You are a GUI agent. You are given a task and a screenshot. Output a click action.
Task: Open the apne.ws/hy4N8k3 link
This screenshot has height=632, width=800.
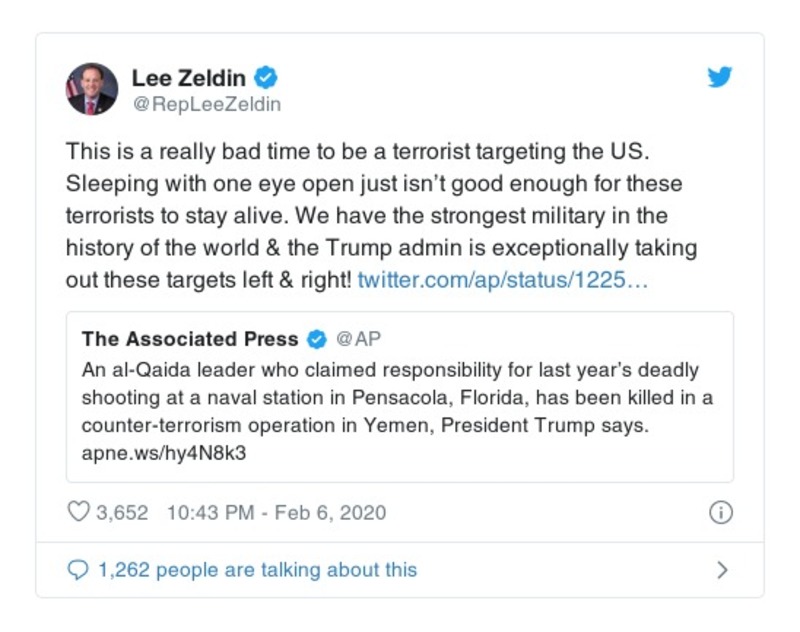[x=164, y=452]
